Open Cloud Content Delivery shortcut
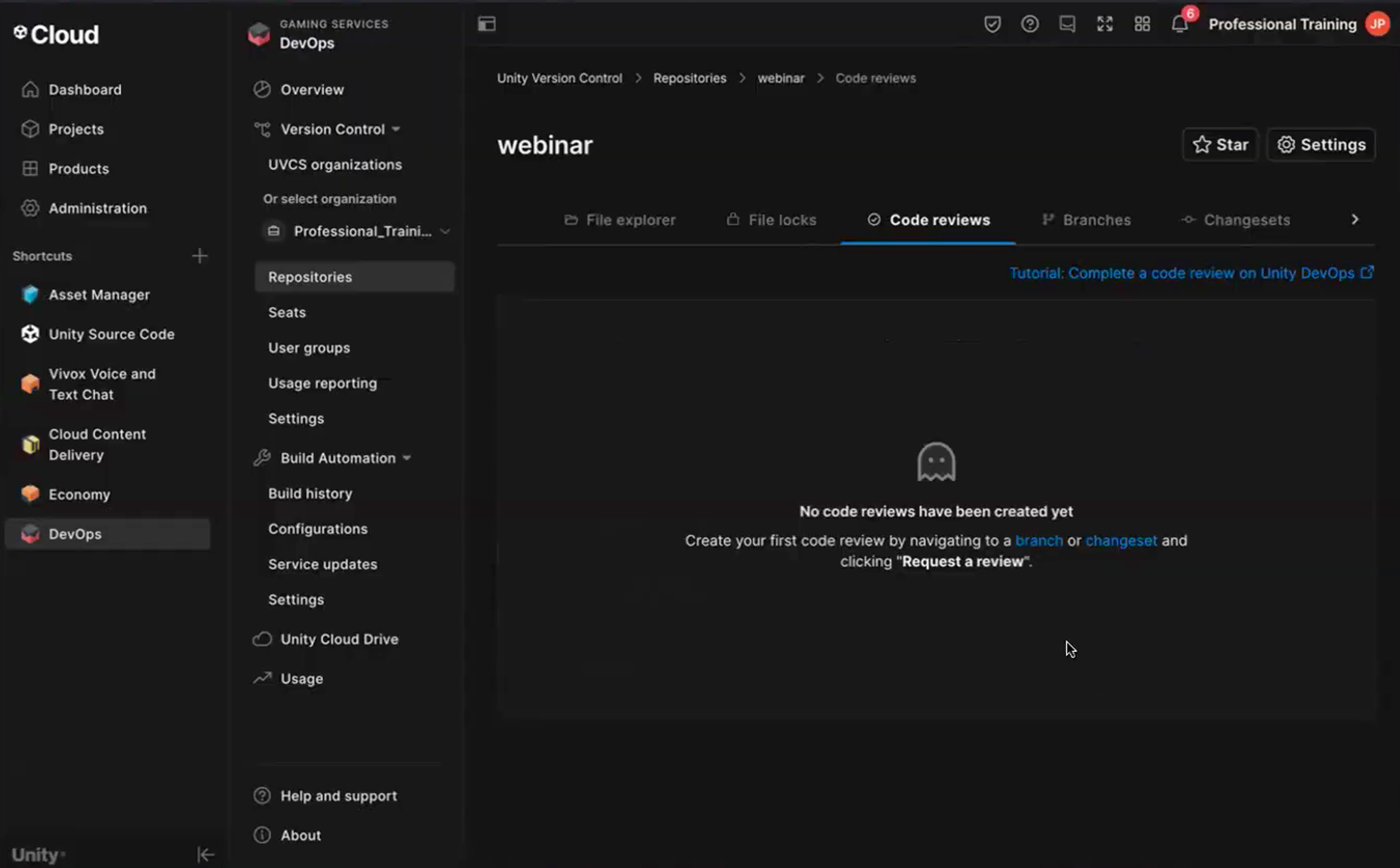 tap(107, 444)
